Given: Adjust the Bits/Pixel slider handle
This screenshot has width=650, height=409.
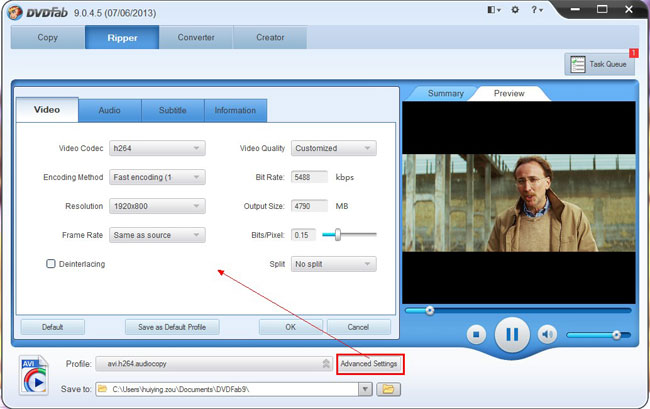Looking at the screenshot, I should tap(338, 235).
